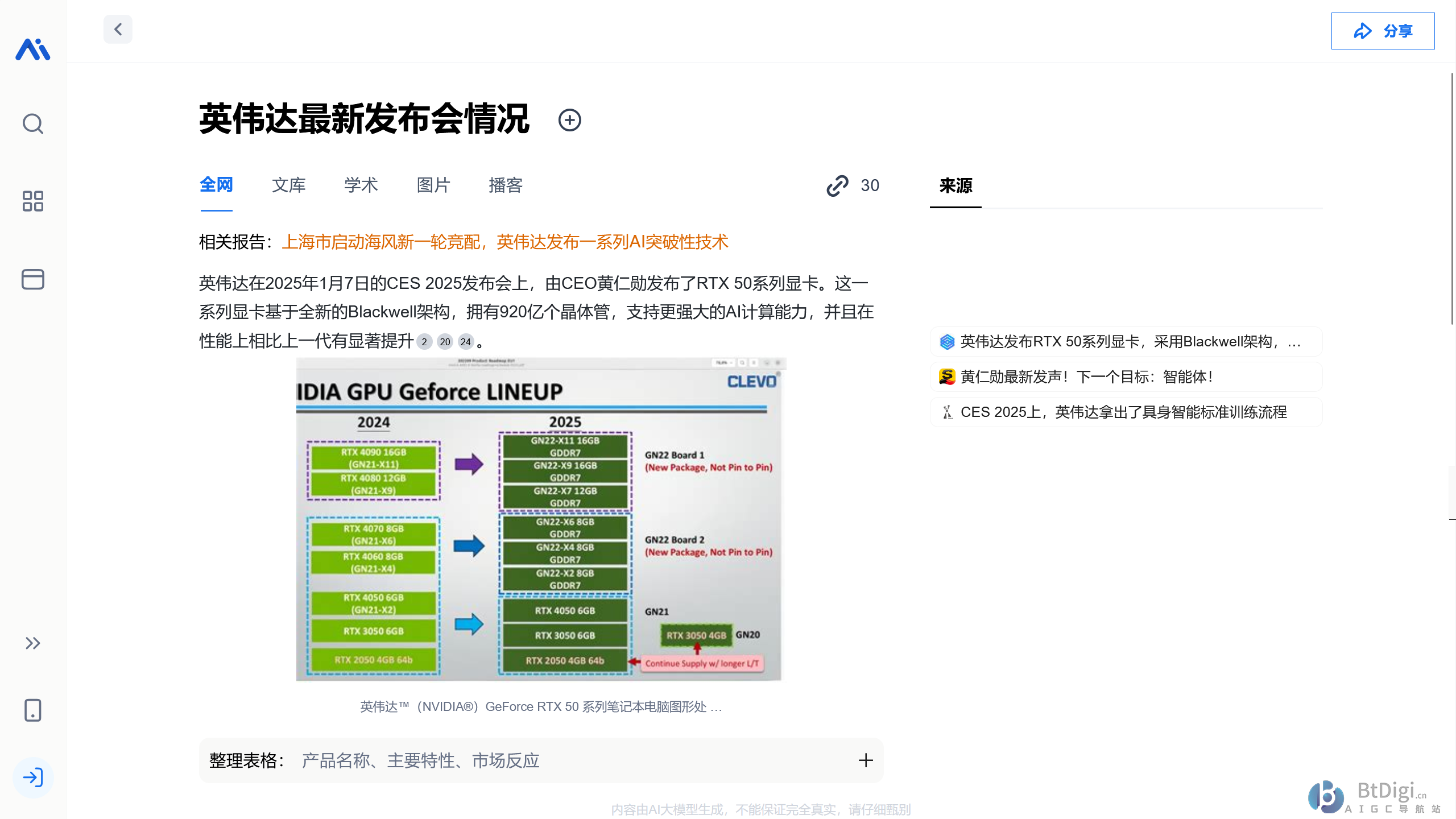Click the 整理表格 suggestion row text
Image resolution: width=1456 pixels, height=819 pixels.
pyautogui.click(x=420, y=760)
